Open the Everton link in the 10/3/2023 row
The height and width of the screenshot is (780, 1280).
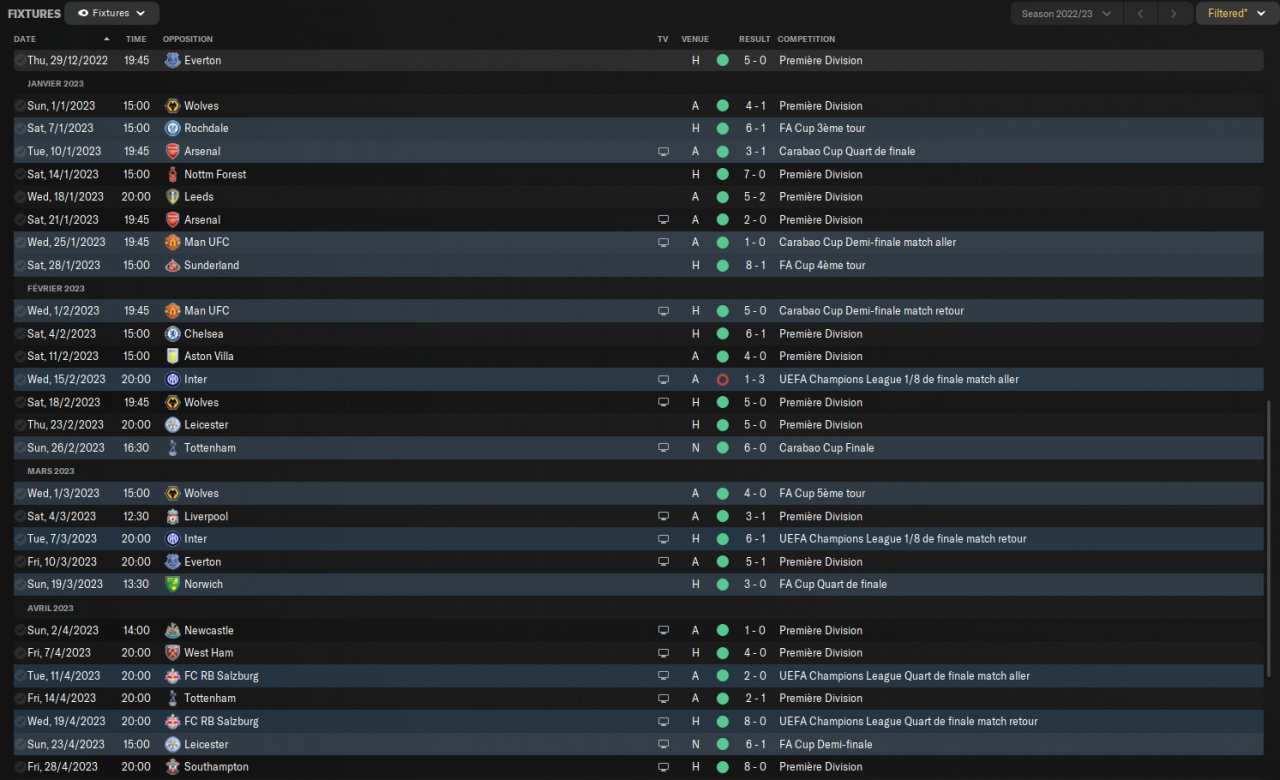[203, 562]
